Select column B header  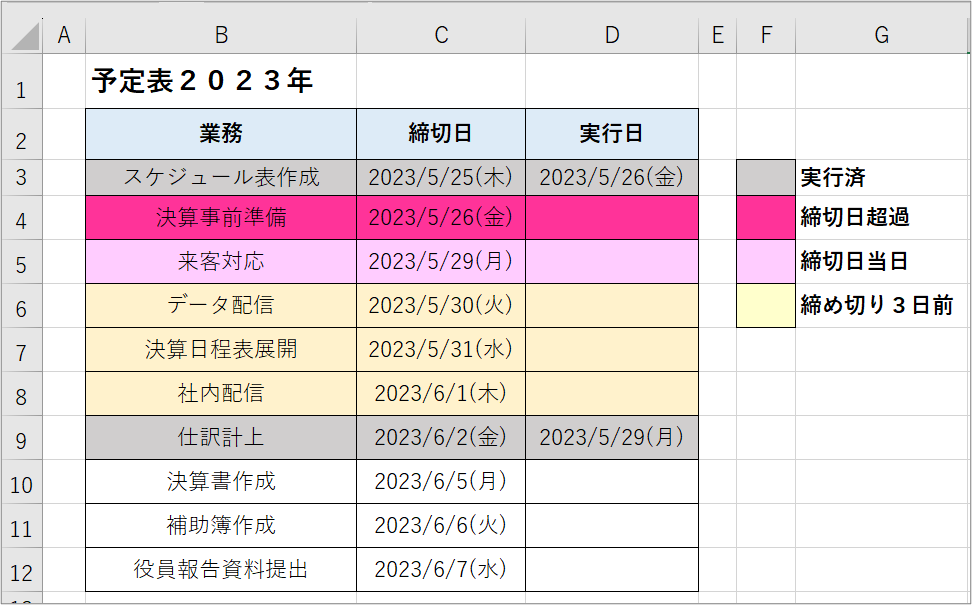[221, 35]
